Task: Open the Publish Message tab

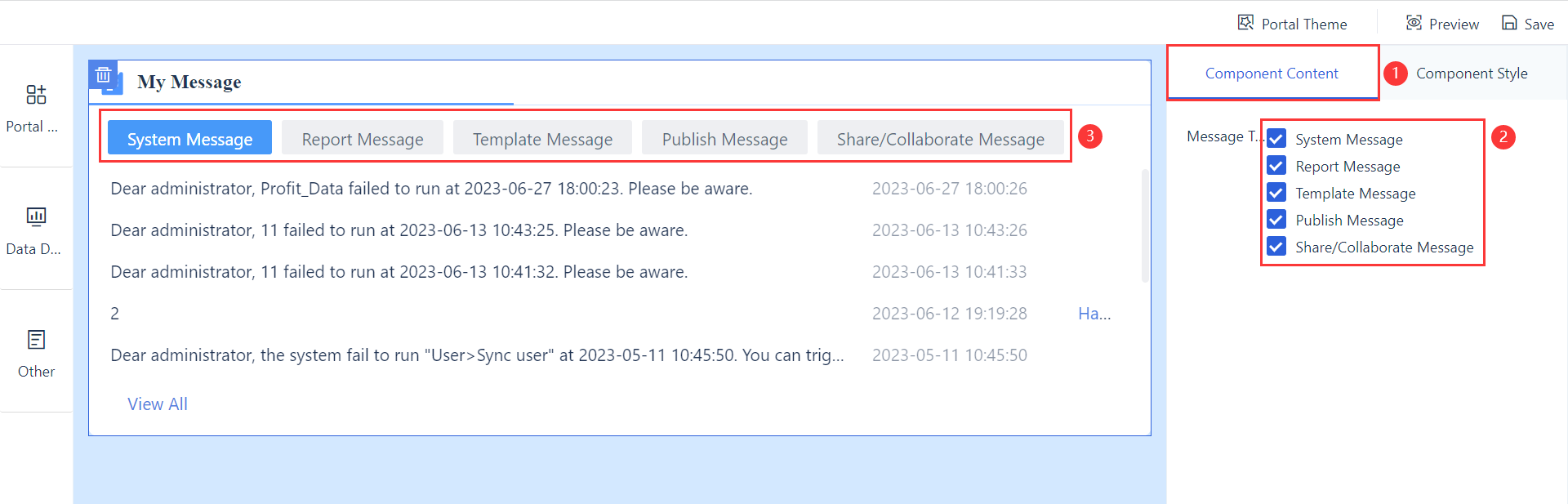Action: point(724,138)
